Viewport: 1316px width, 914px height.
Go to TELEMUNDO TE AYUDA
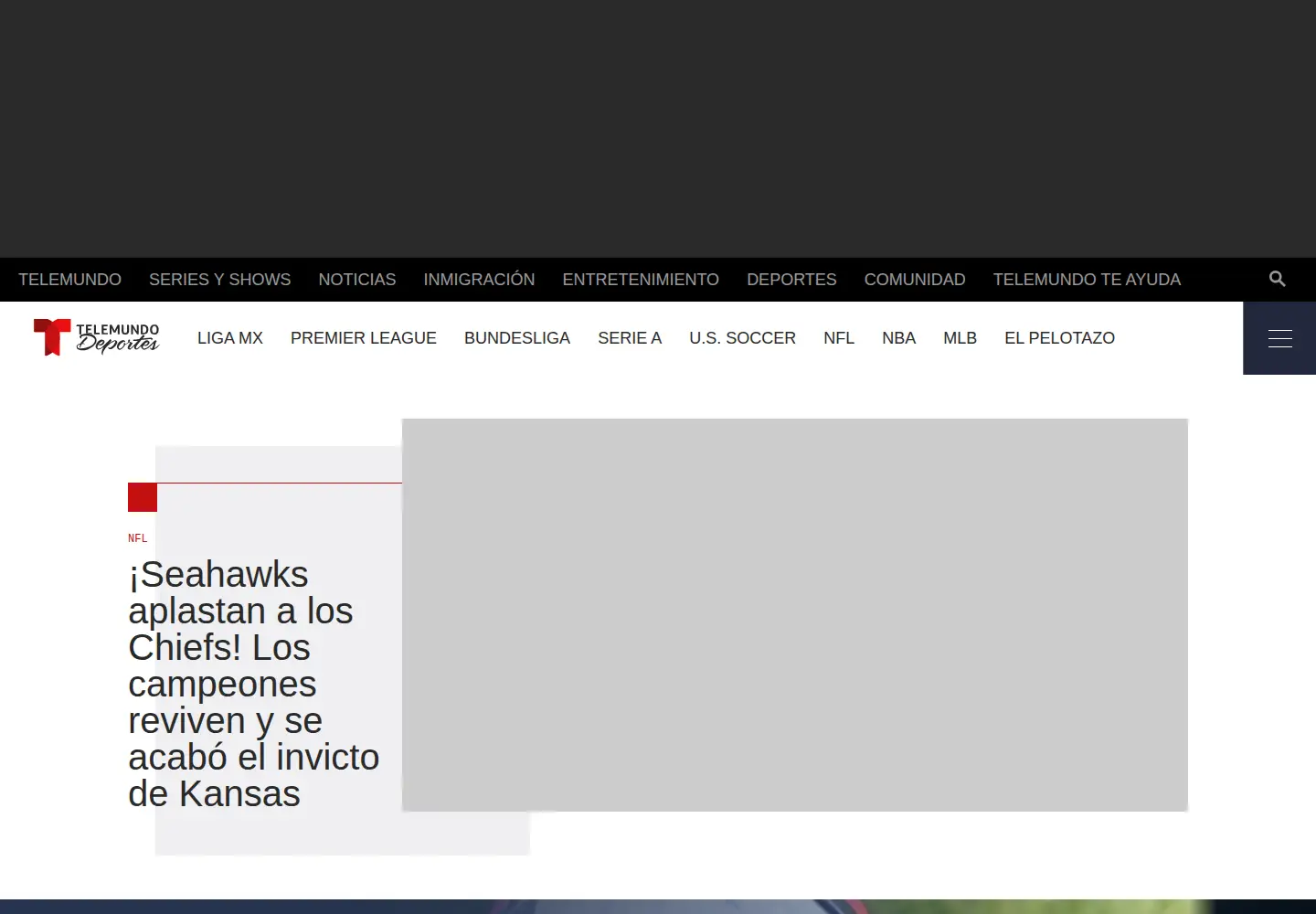(x=1087, y=280)
